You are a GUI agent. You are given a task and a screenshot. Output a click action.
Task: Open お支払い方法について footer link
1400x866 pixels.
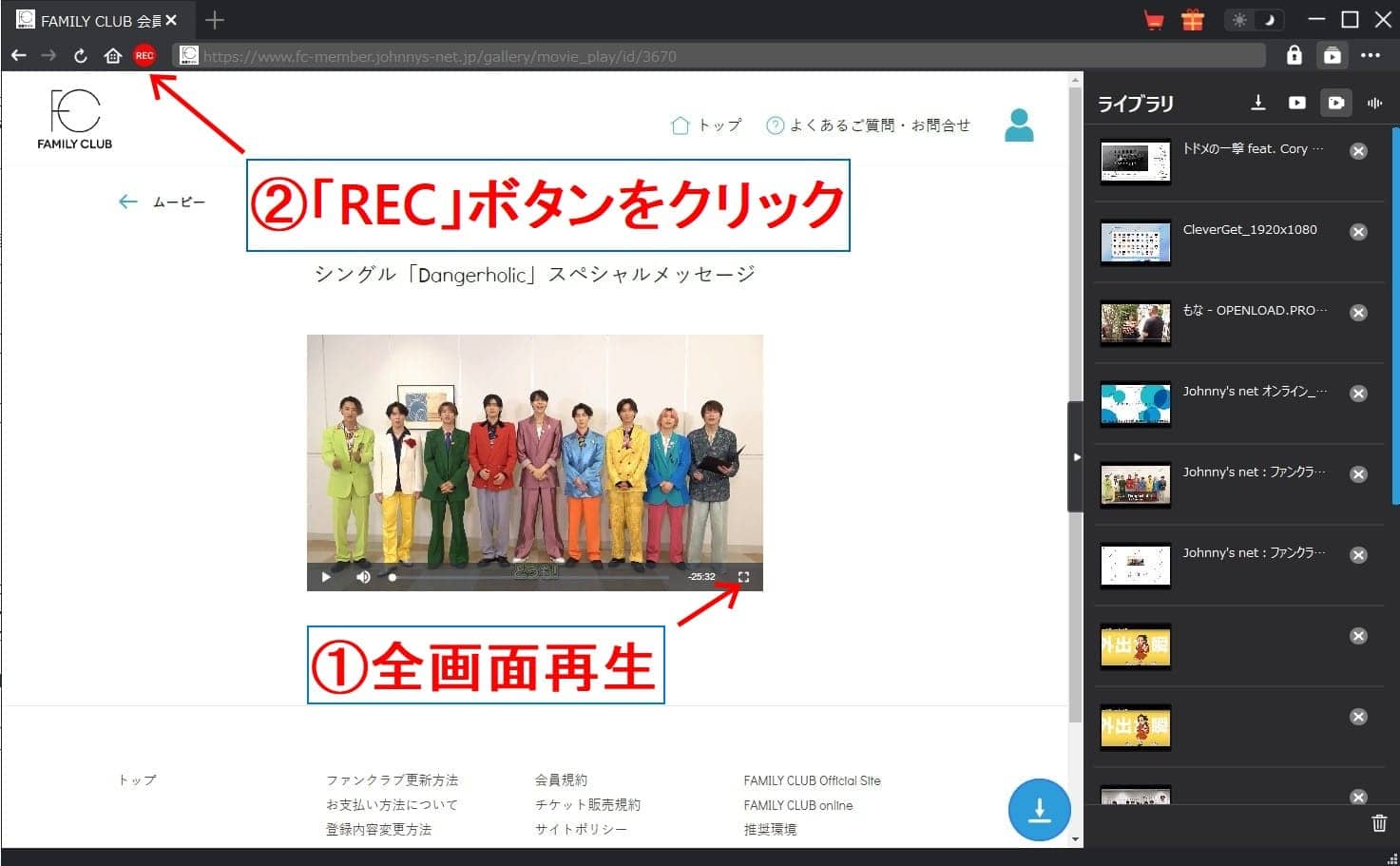tap(392, 804)
